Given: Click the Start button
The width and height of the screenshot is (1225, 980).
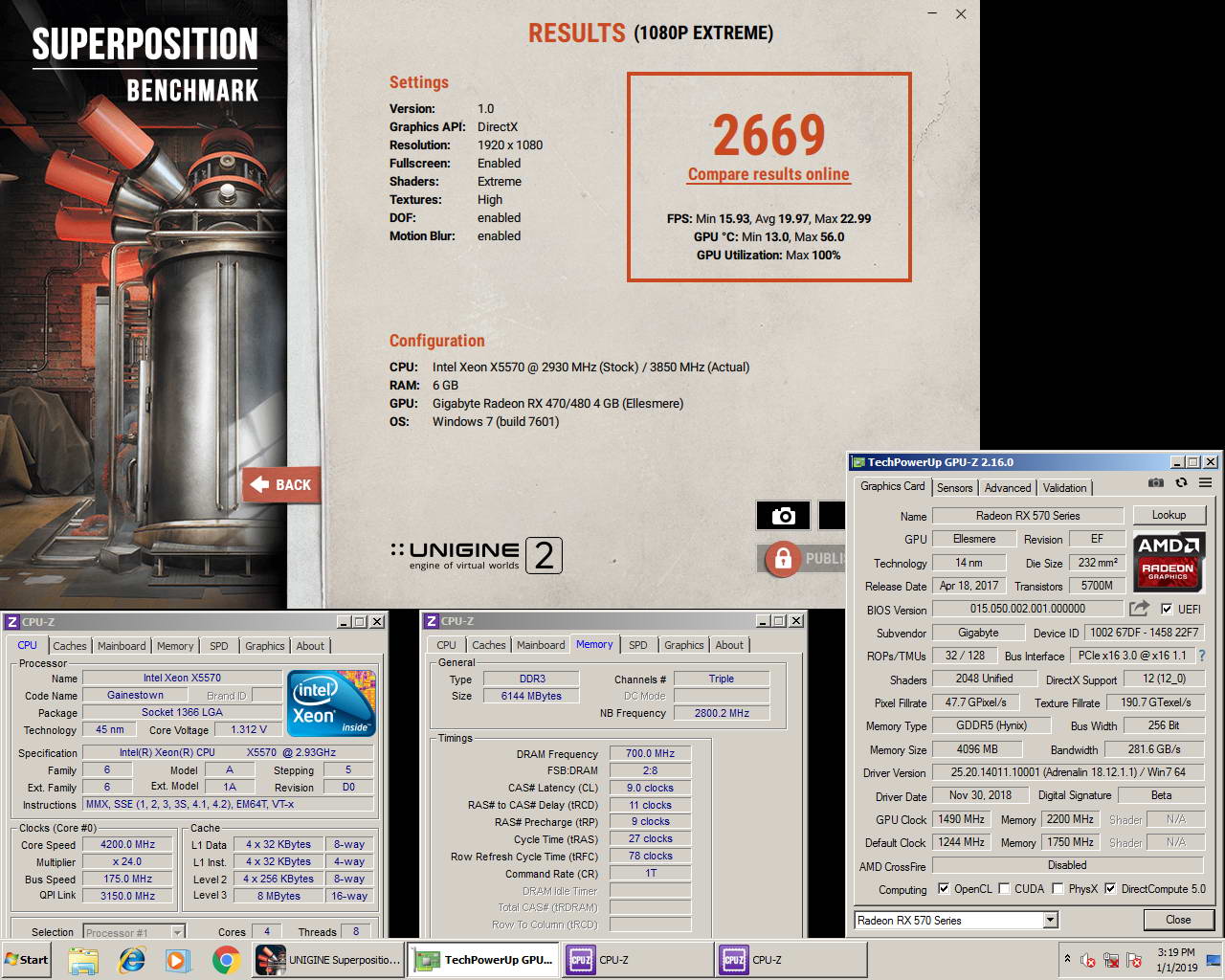Looking at the screenshot, I should click(27, 959).
